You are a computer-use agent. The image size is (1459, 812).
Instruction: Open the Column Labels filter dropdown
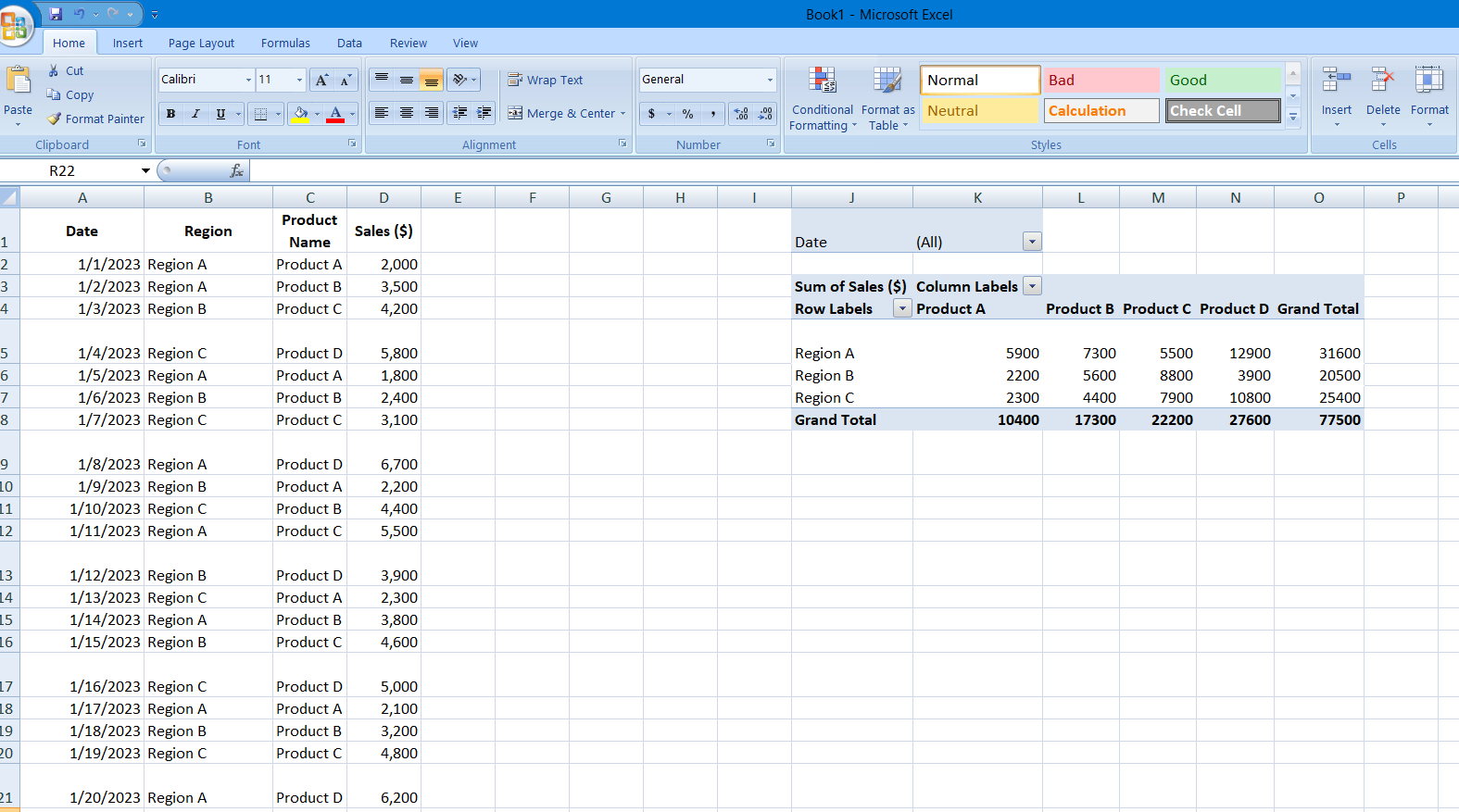click(1032, 286)
